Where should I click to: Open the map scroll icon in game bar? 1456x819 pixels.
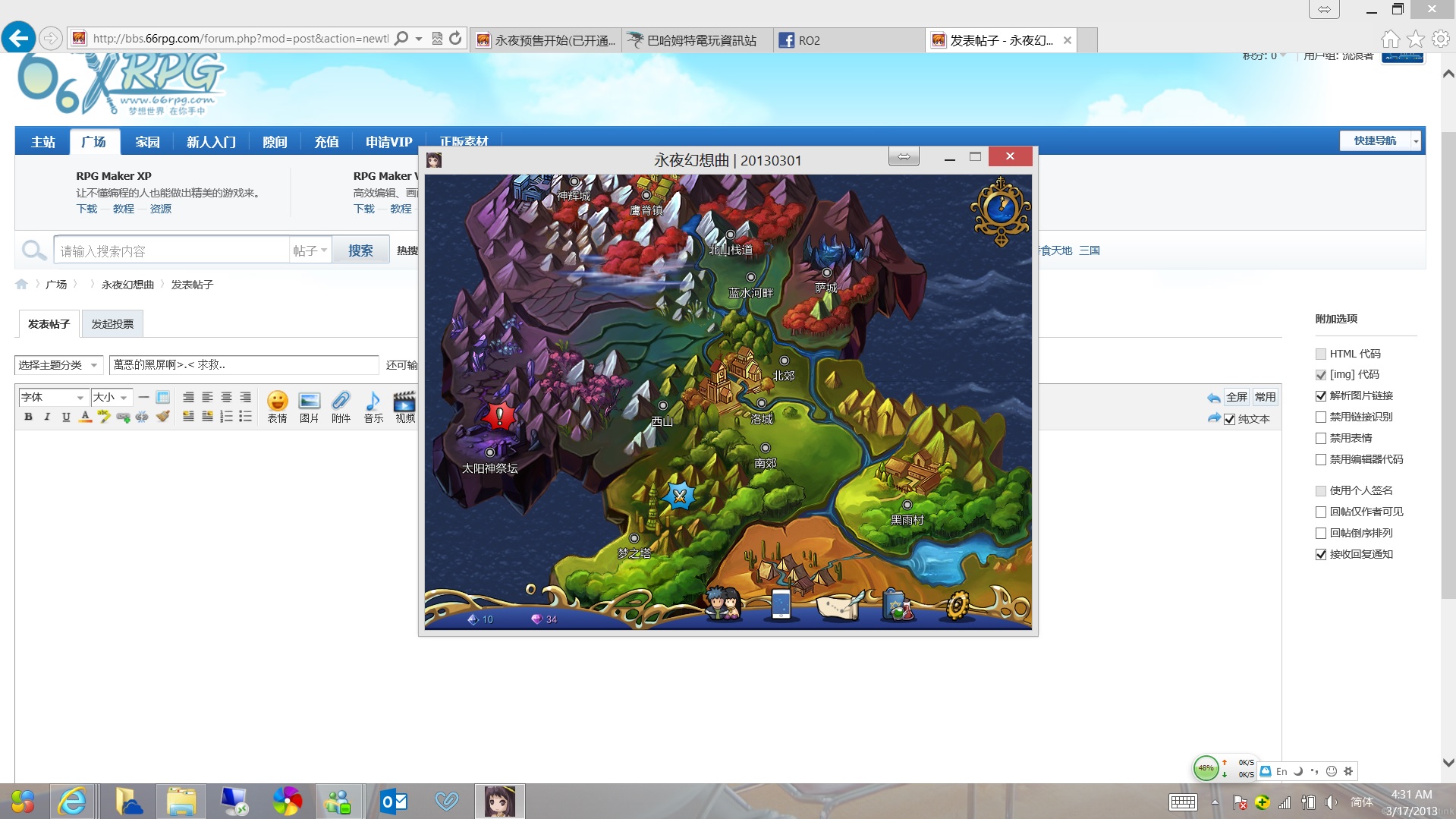(x=840, y=605)
